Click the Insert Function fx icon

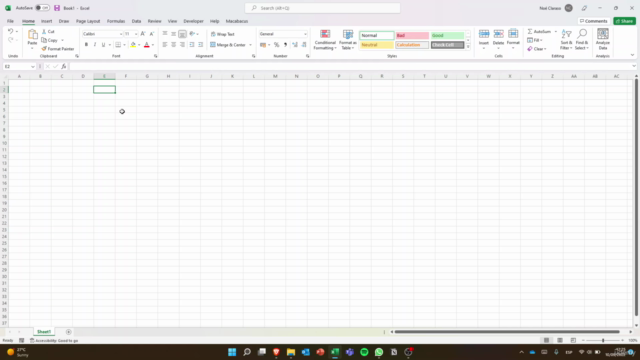pos(64,67)
